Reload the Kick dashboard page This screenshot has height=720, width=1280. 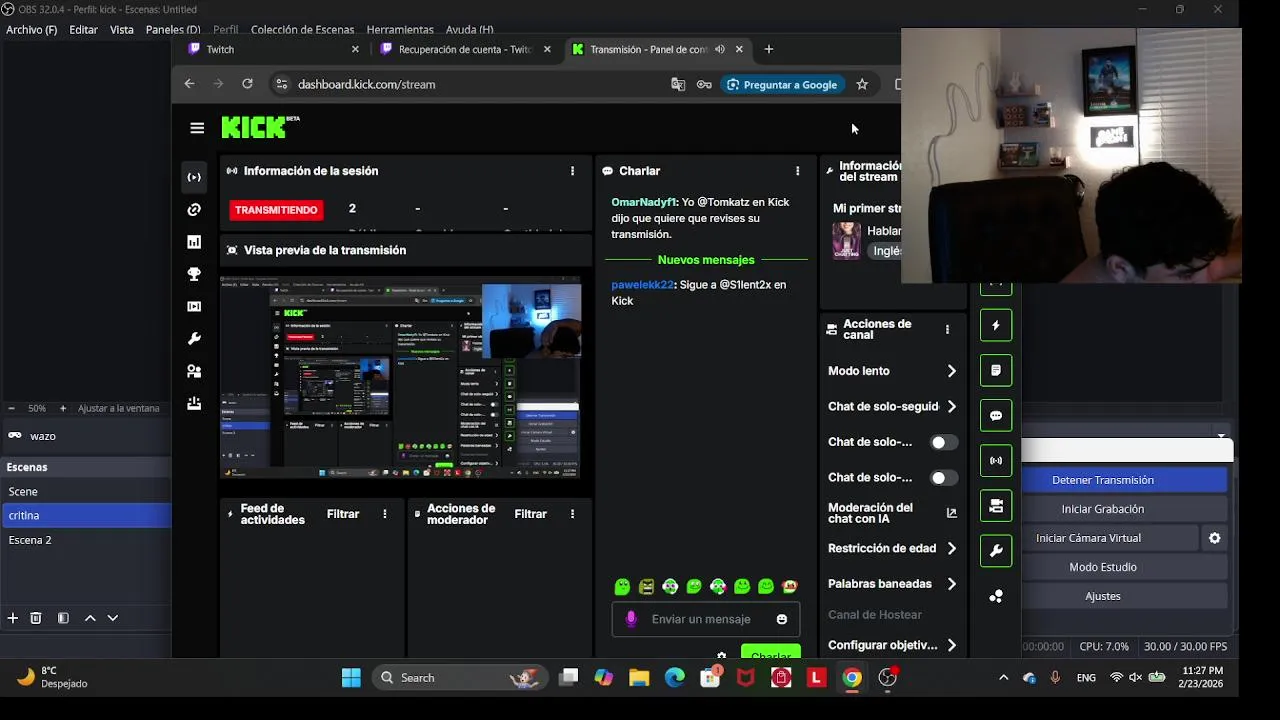click(x=247, y=84)
